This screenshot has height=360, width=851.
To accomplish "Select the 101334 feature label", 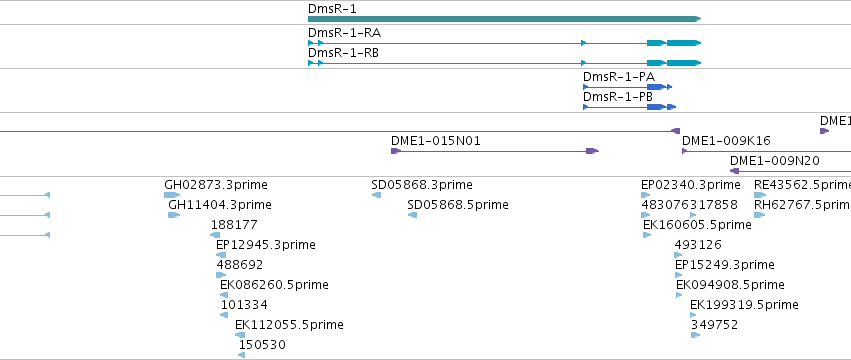I will [x=244, y=305].
